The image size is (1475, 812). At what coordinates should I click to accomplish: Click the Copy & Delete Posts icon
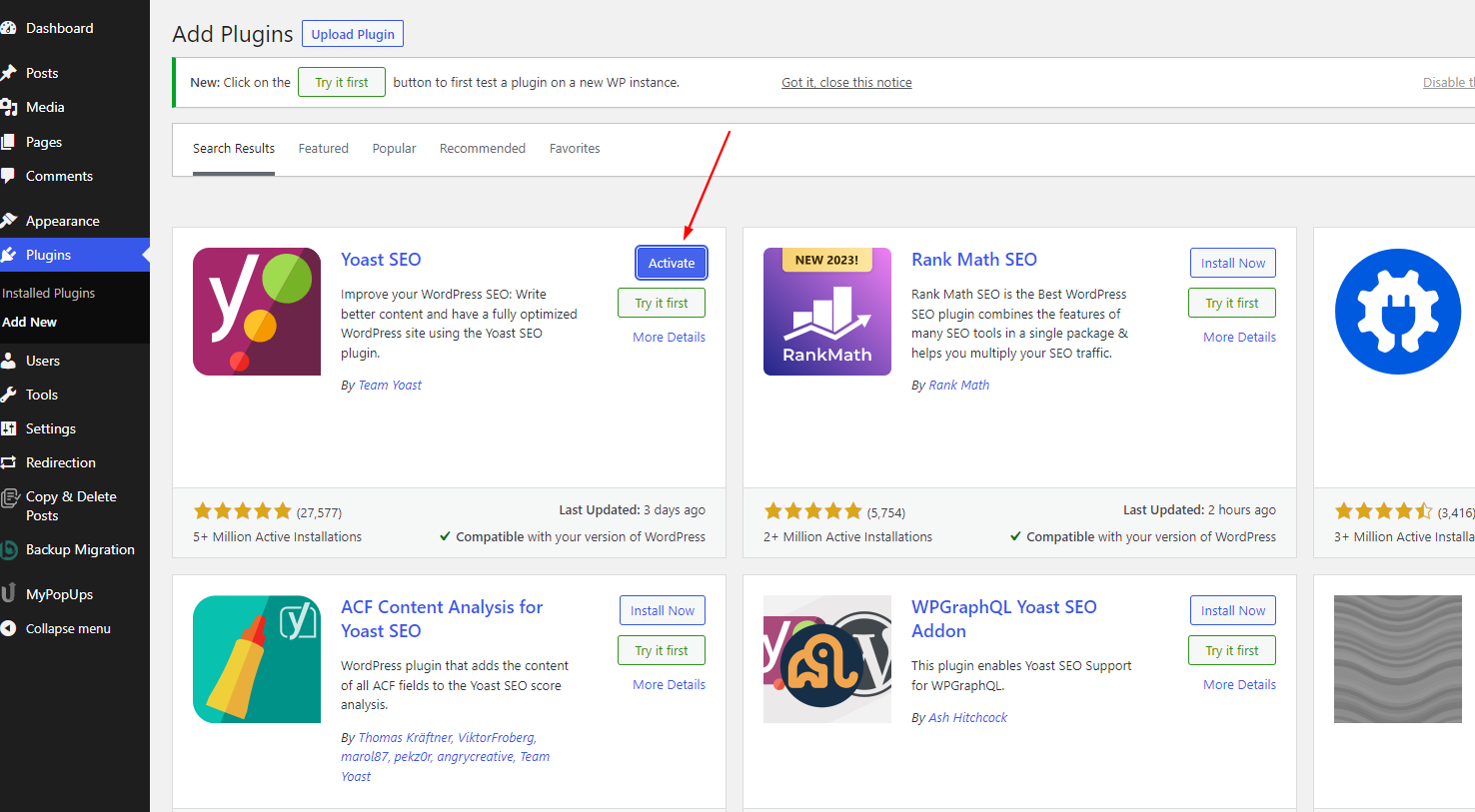9,497
